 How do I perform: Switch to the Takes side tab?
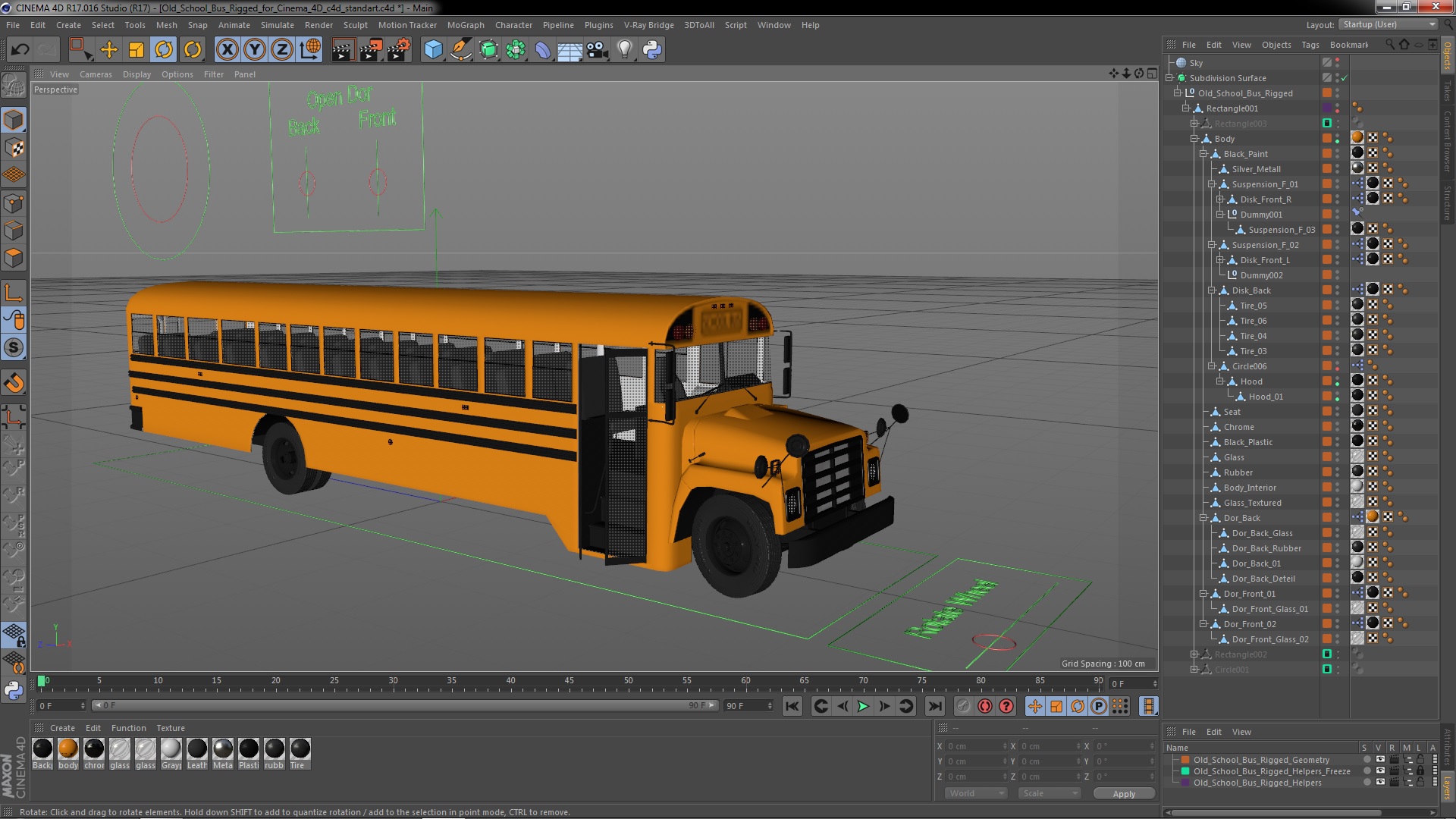pyautogui.click(x=1447, y=91)
